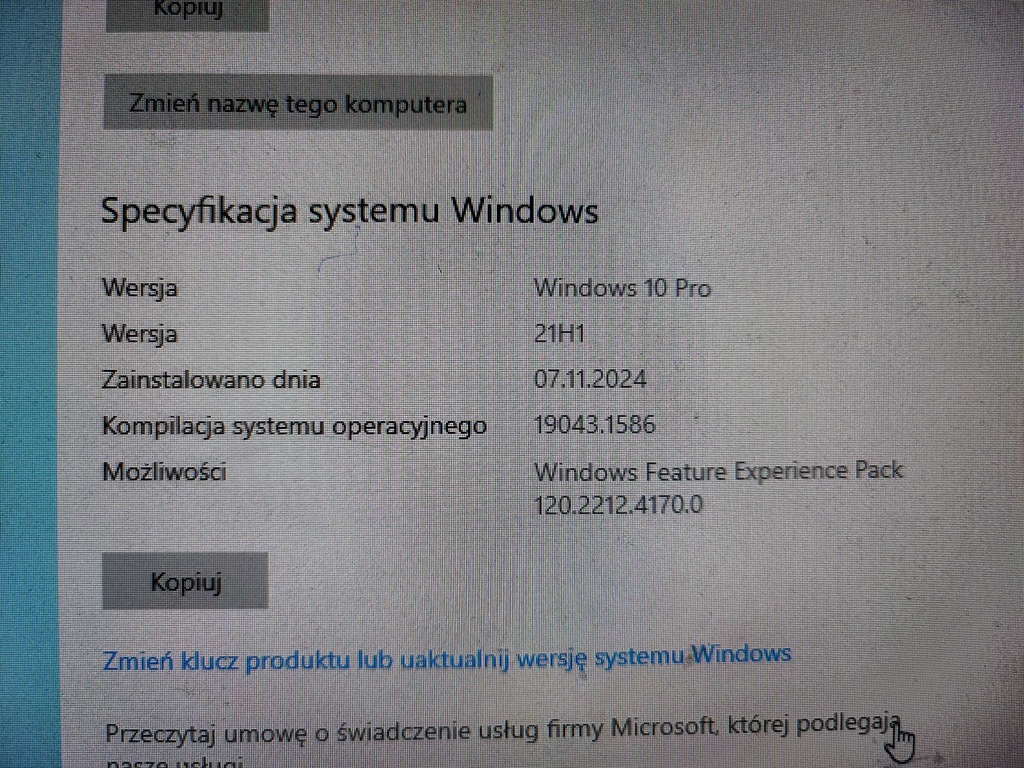Click the Zainstalowano dnia label
Viewport: 1024px width, 768px height.
[211, 379]
